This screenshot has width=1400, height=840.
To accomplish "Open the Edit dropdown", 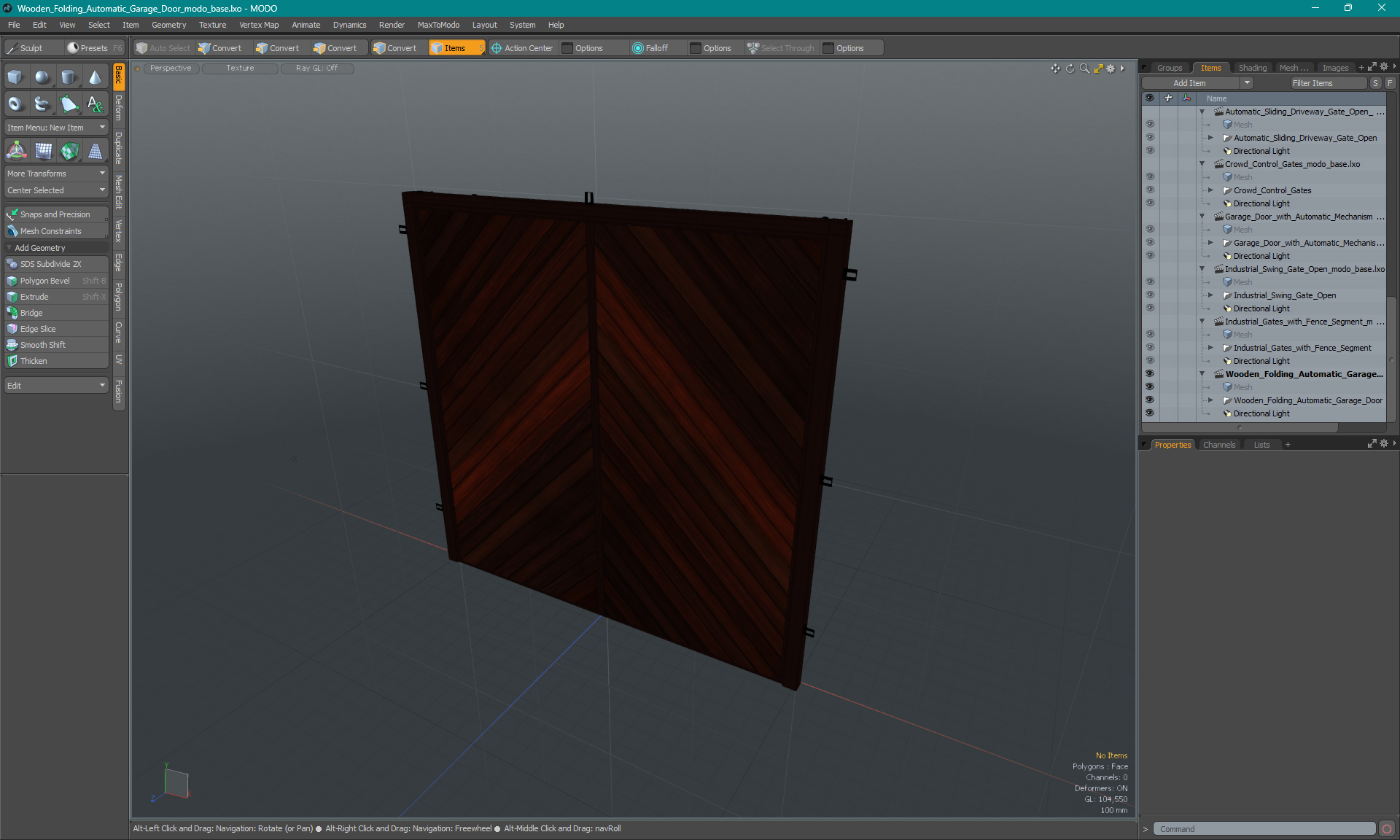I will point(56,385).
